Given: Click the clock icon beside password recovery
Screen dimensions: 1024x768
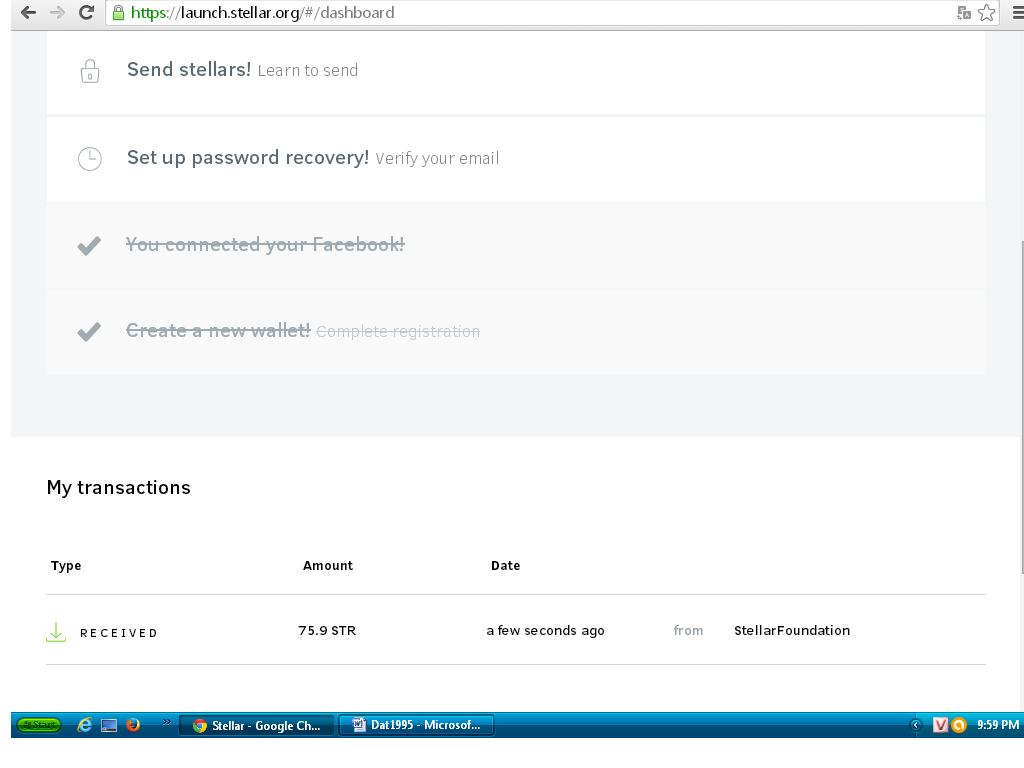Looking at the screenshot, I should tap(90, 158).
